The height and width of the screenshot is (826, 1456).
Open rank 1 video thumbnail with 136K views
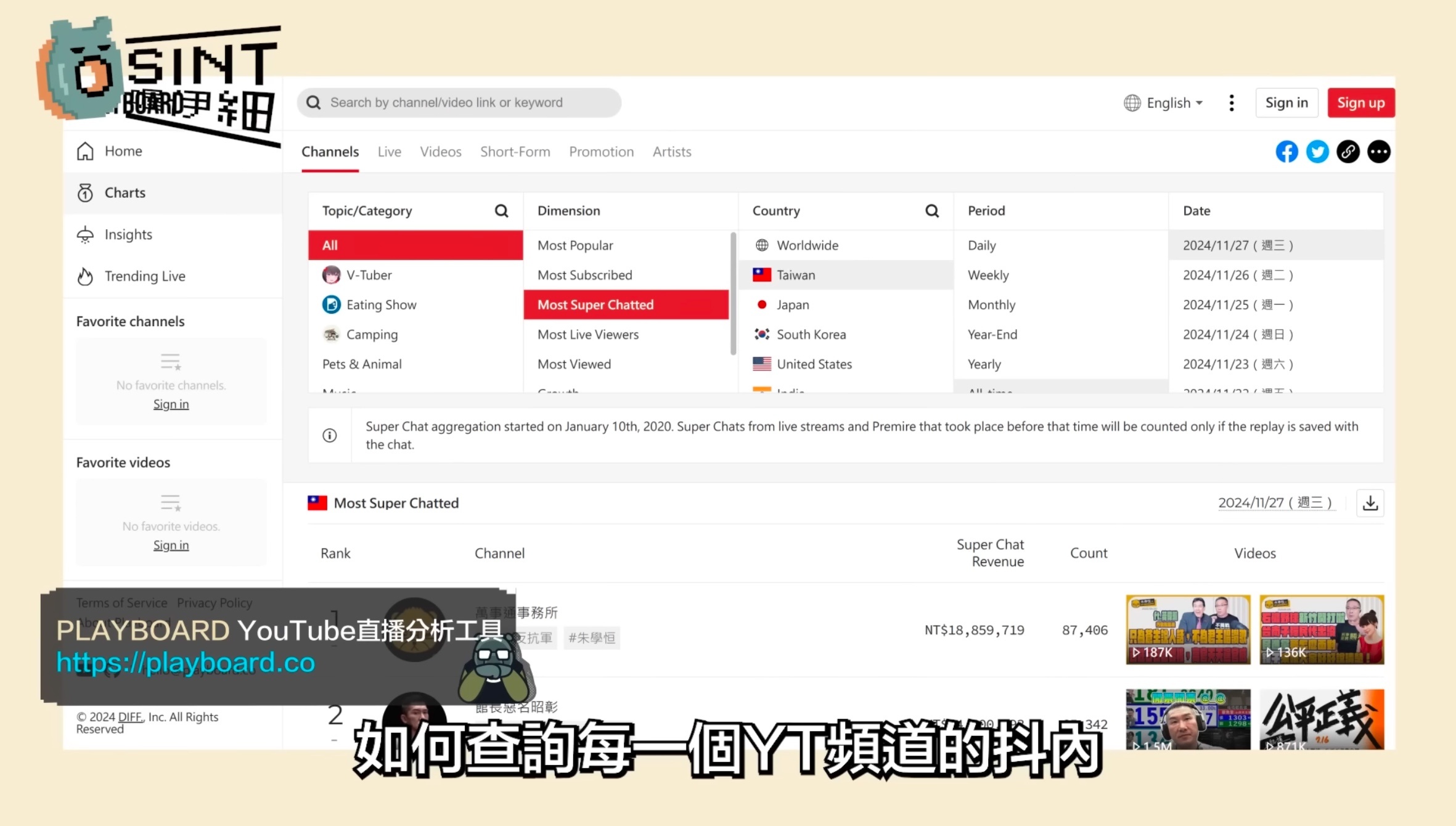pos(1322,629)
